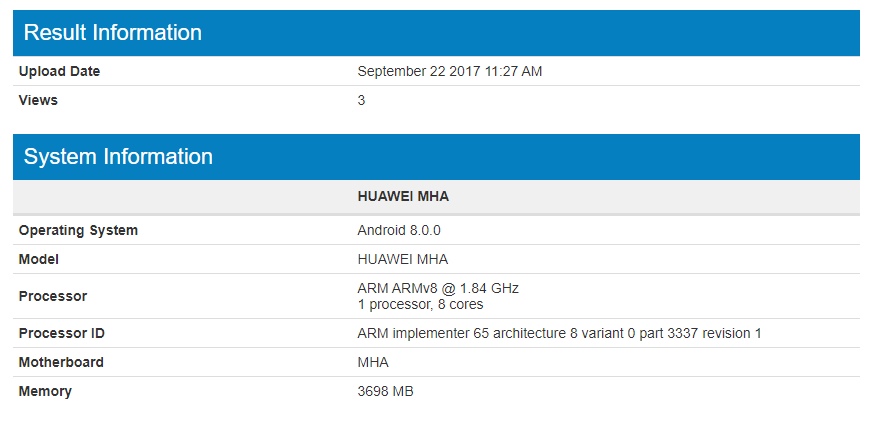
Task: Select the Android 8.0.0 value
Action: 399,230
